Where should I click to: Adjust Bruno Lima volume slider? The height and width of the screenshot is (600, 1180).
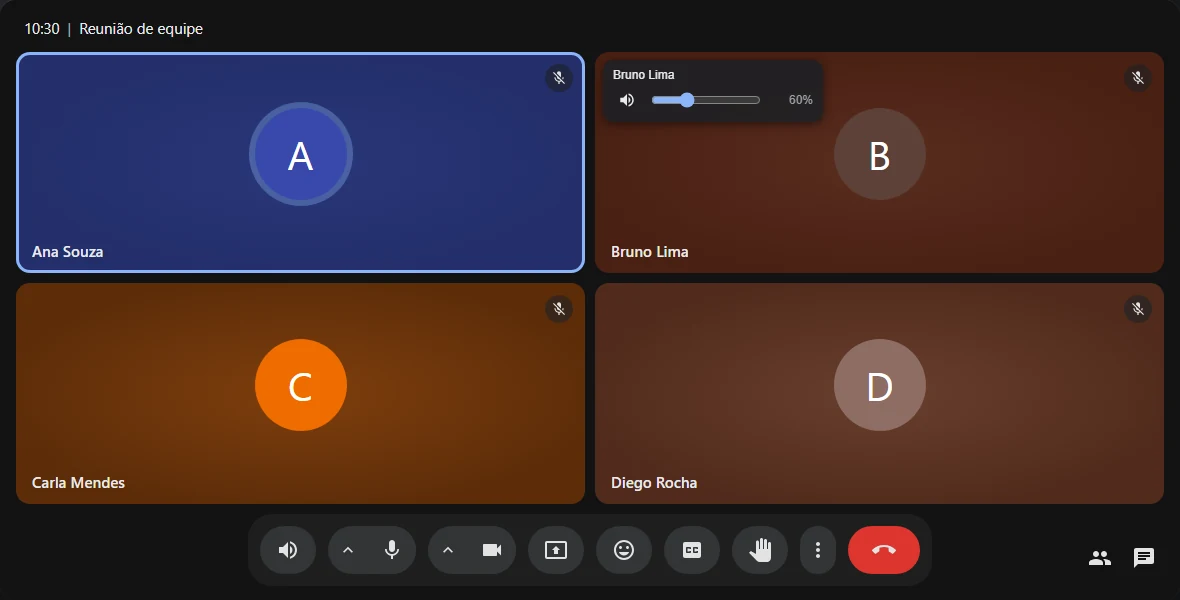706,100
